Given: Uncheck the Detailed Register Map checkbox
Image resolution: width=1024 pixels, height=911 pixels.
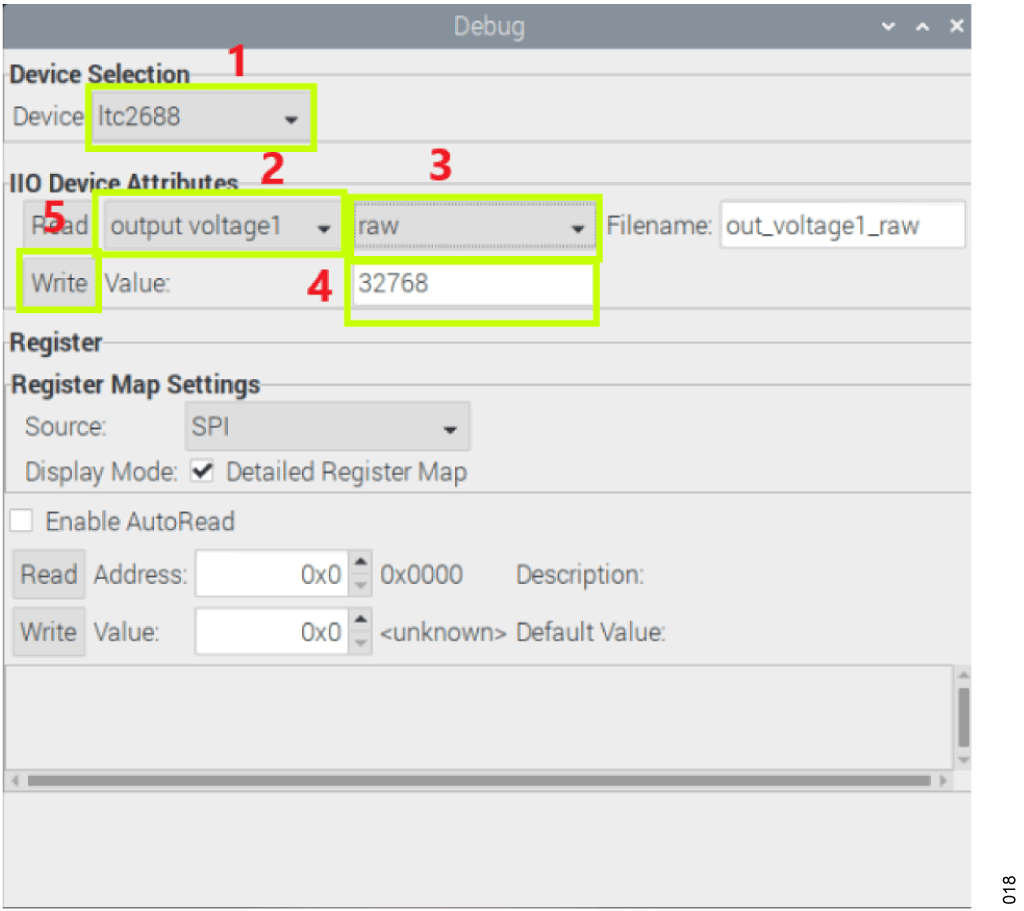Looking at the screenshot, I should coord(202,472).
